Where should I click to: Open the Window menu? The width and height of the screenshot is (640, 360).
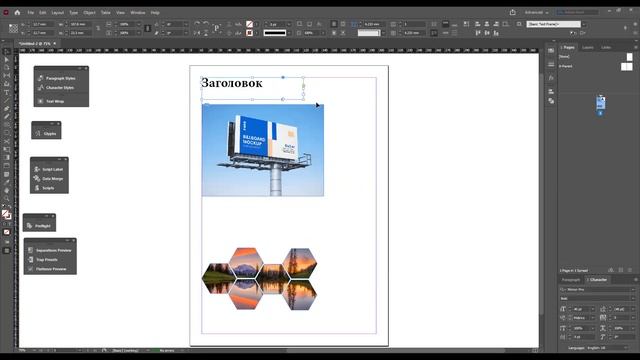pos(138,13)
